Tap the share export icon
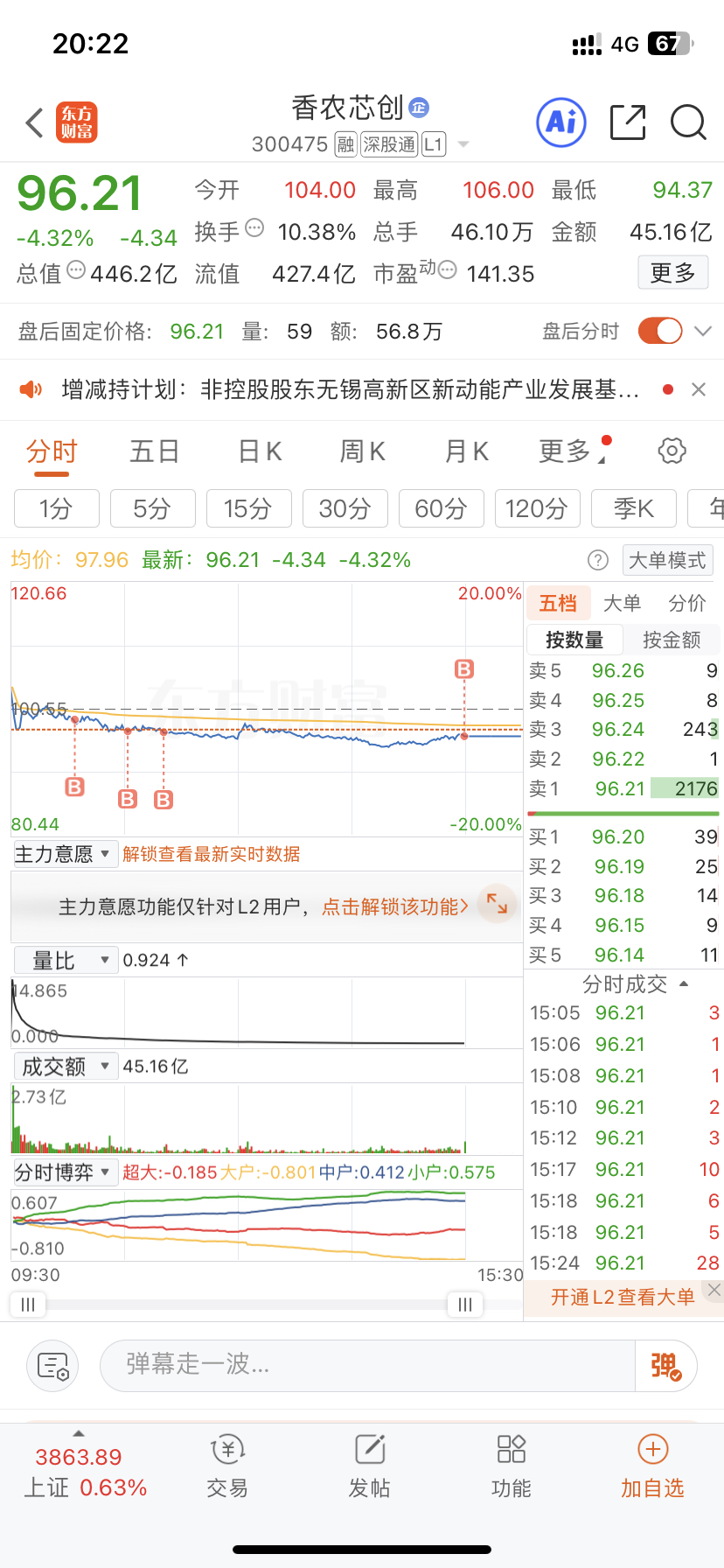Image resolution: width=724 pixels, height=1568 pixels. (628, 122)
